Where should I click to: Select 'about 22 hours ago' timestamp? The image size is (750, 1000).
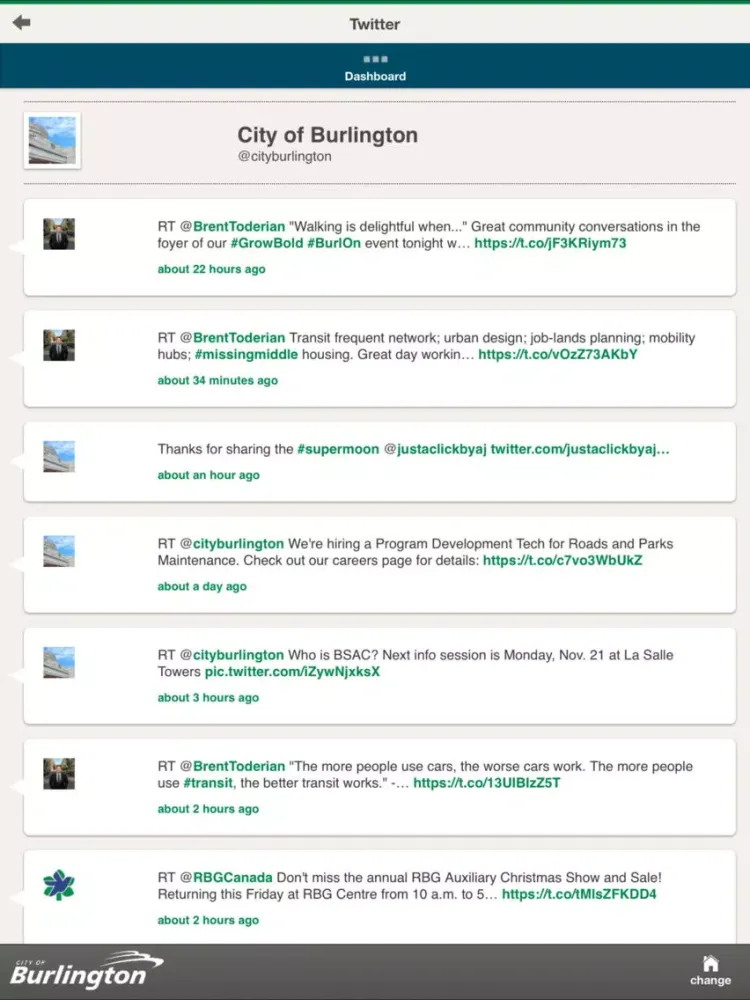click(x=211, y=269)
